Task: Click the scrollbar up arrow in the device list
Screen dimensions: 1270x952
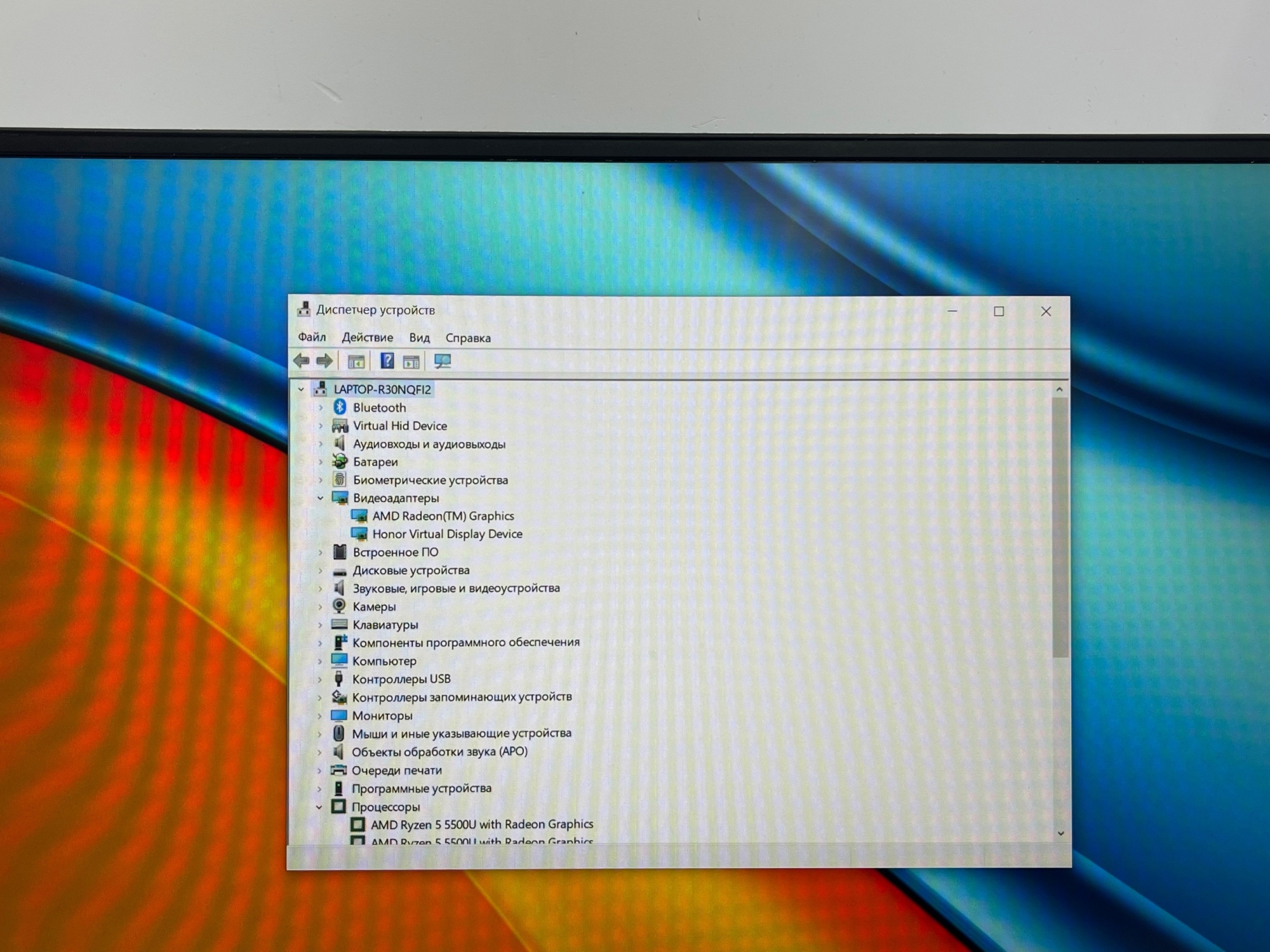Action: click(1059, 389)
